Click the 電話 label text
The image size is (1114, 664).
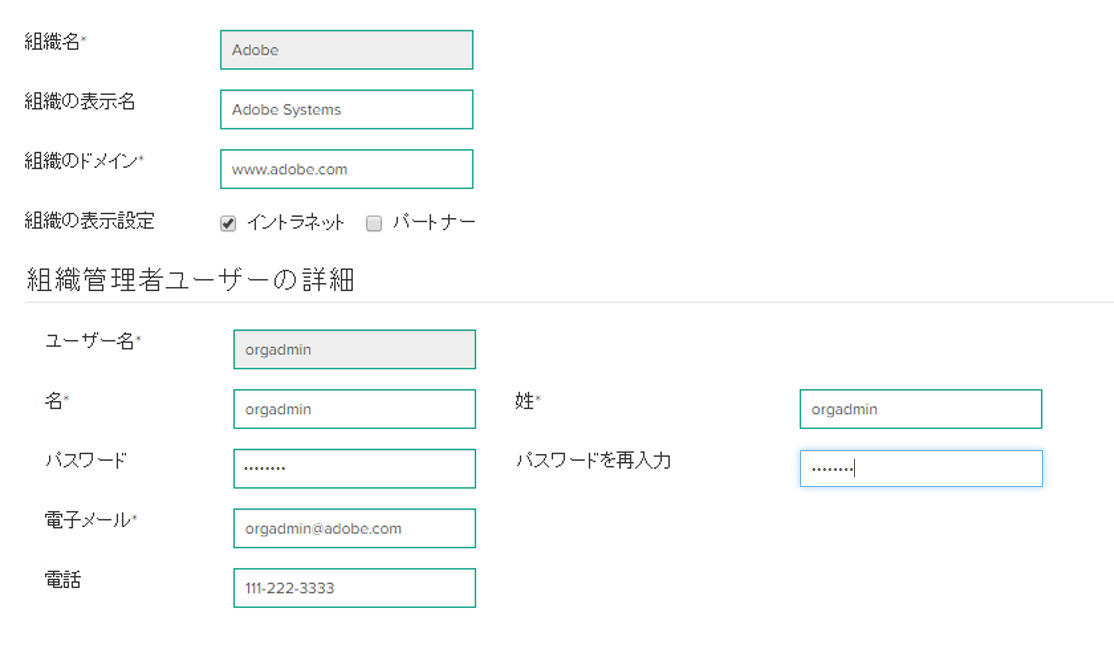(63, 580)
